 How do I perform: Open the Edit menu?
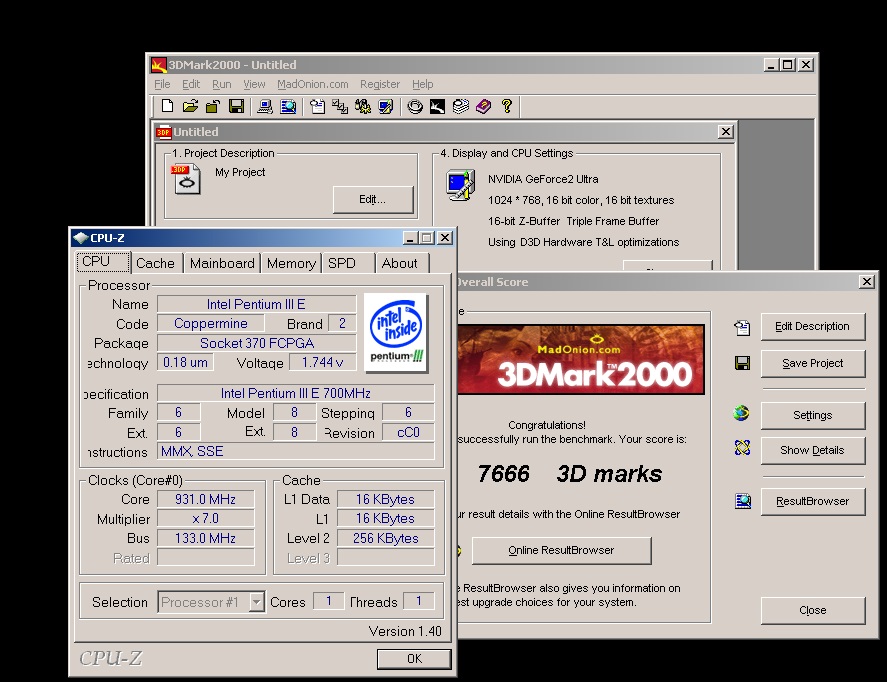(191, 84)
